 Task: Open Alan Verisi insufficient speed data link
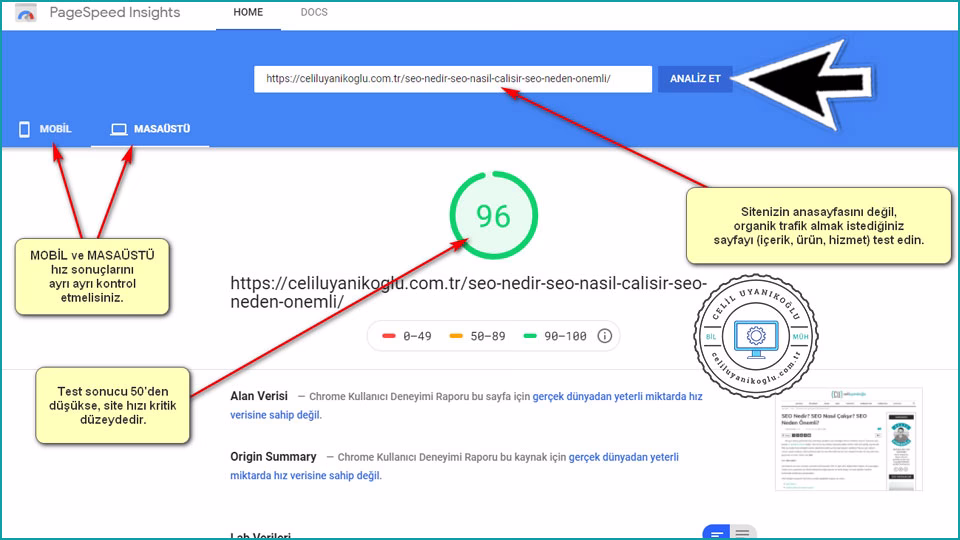[466, 405]
